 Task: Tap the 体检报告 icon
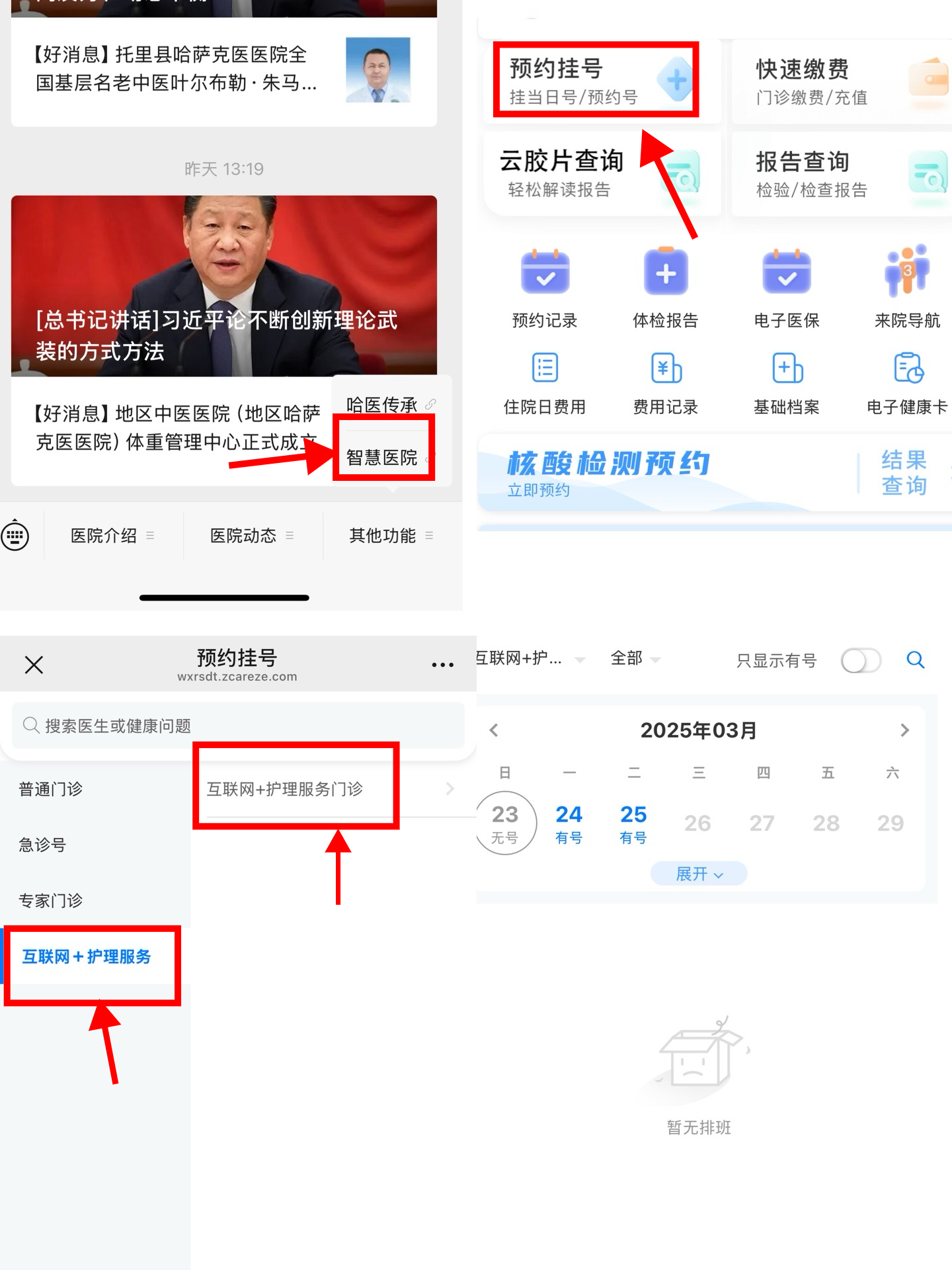click(666, 273)
